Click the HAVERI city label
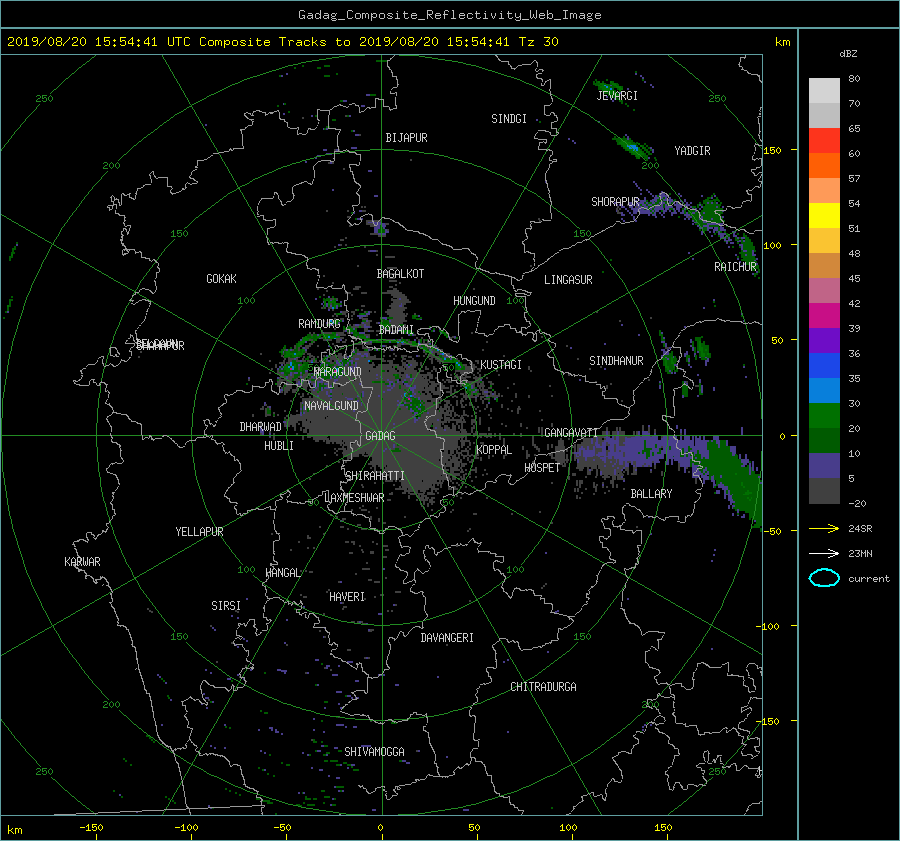The image size is (900, 841). (347, 597)
